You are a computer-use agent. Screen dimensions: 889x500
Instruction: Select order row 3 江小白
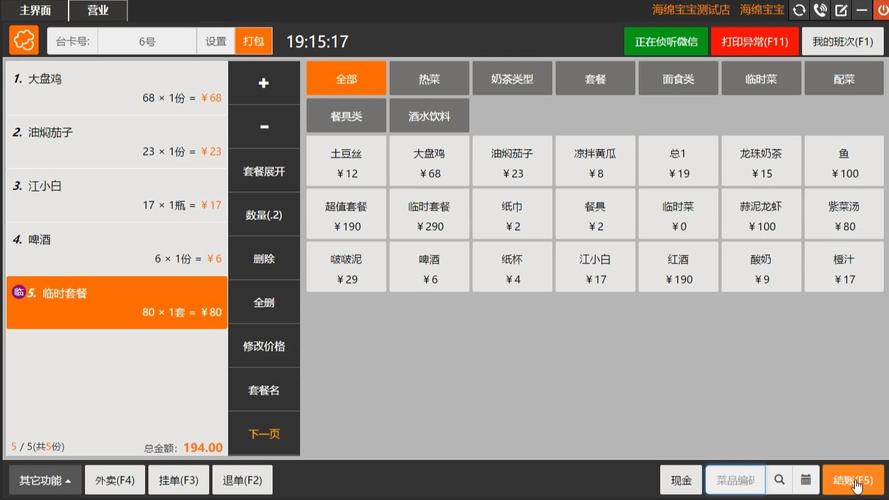pyautogui.click(x=117, y=196)
